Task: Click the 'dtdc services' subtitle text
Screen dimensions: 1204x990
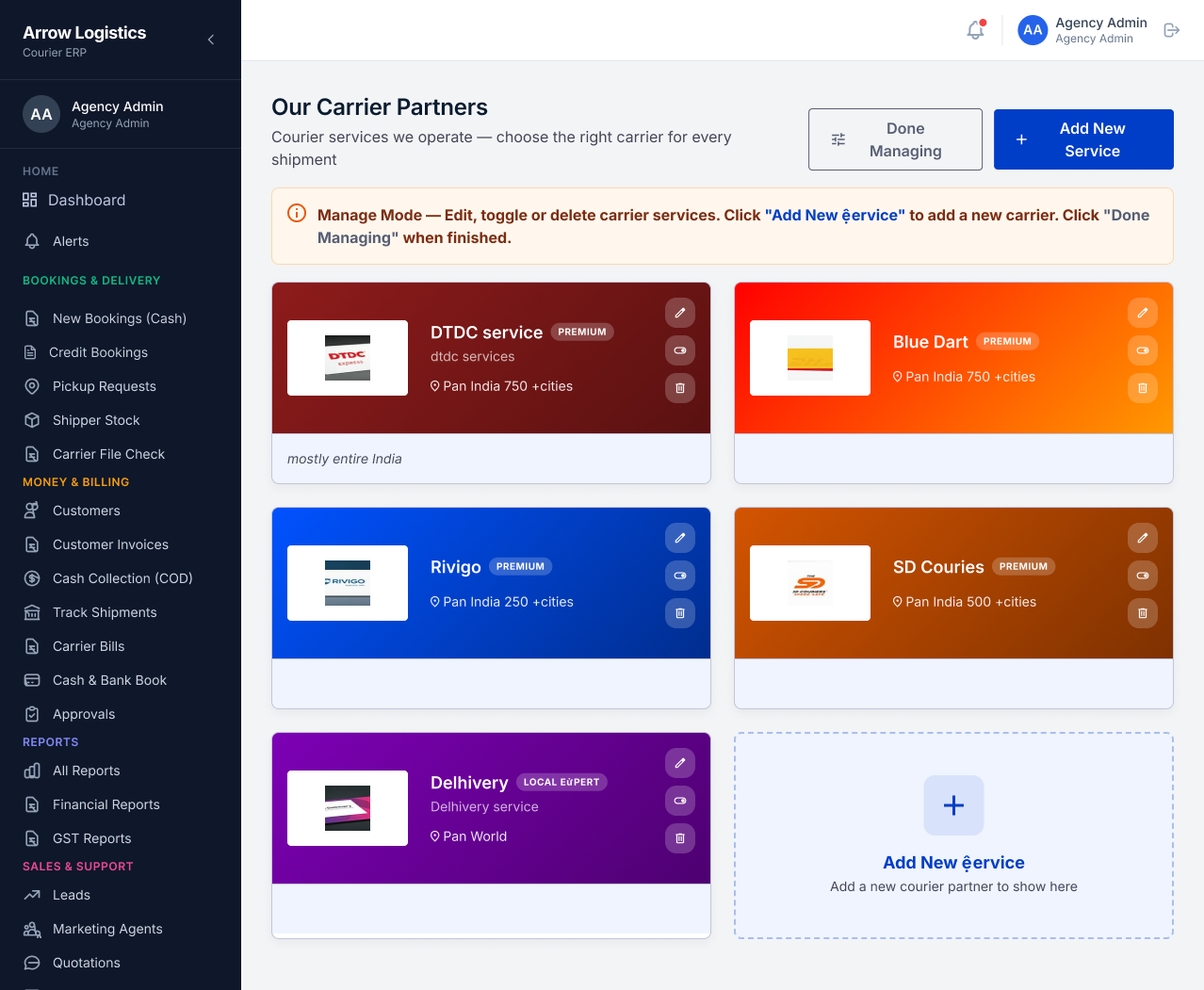Action: [473, 357]
